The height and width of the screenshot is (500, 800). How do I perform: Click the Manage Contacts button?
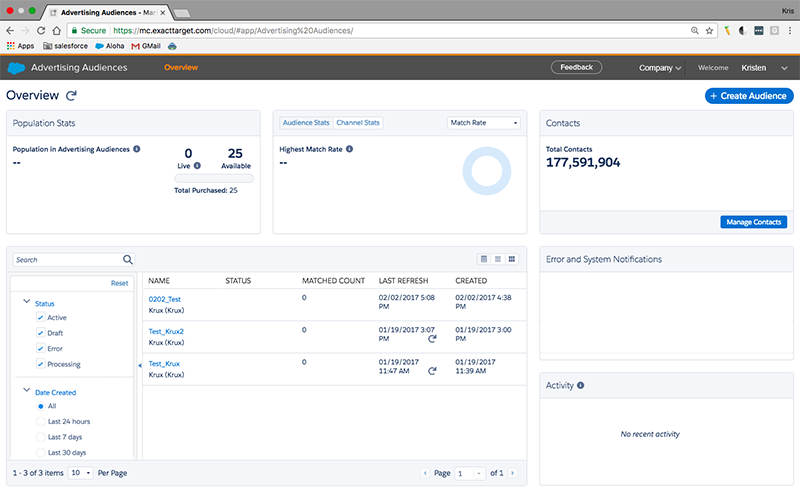[x=754, y=222]
